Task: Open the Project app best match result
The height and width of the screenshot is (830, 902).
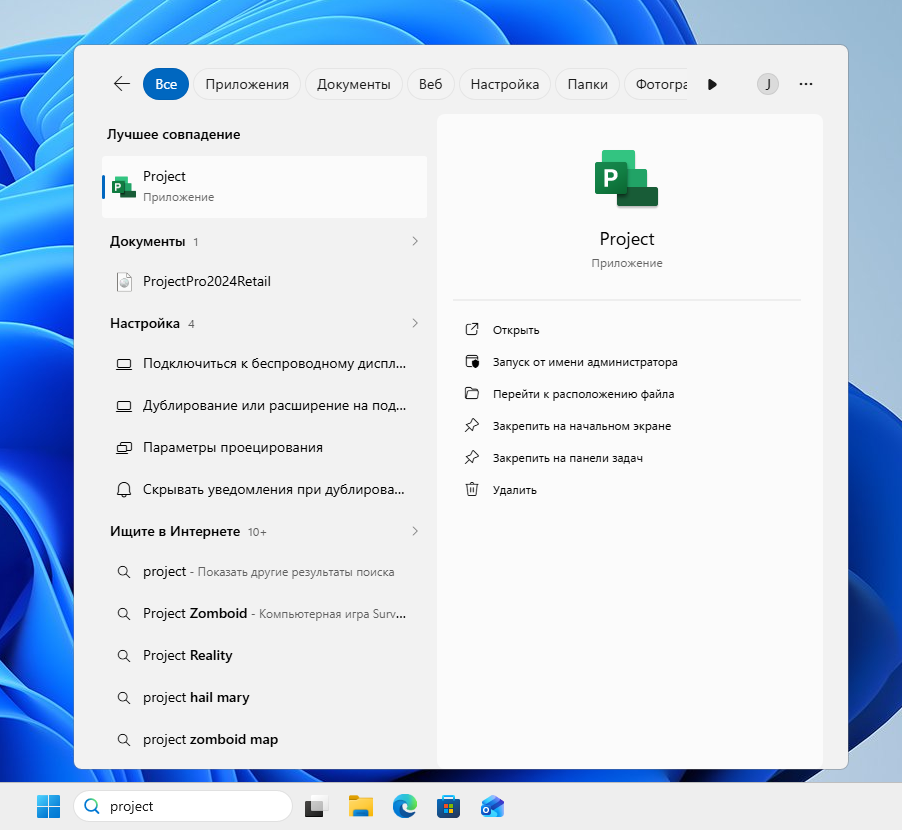Action: click(264, 186)
